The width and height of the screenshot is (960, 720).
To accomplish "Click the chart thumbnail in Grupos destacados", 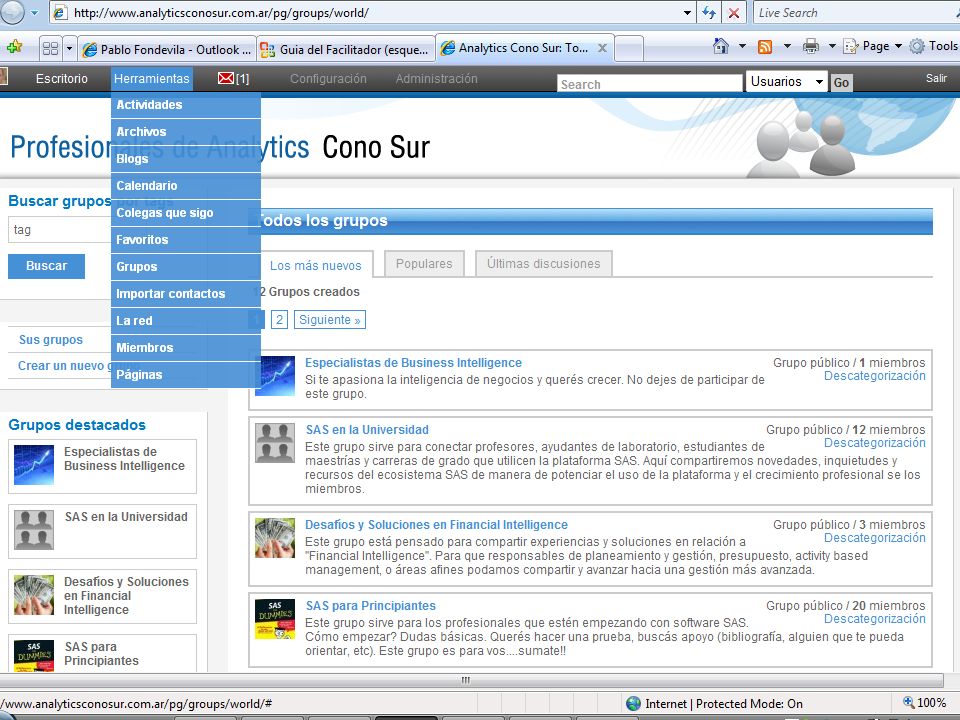I will (x=34, y=465).
